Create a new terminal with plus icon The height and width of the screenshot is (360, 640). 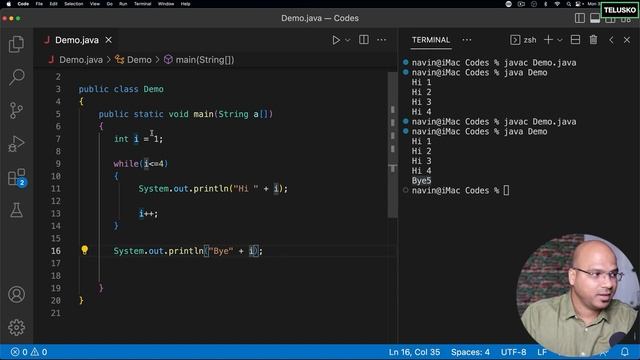click(548, 40)
